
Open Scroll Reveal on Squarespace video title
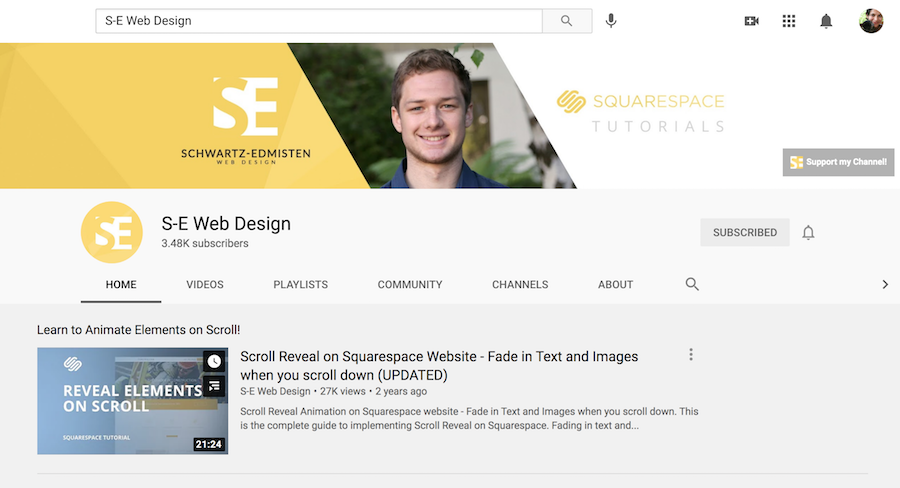(439, 366)
